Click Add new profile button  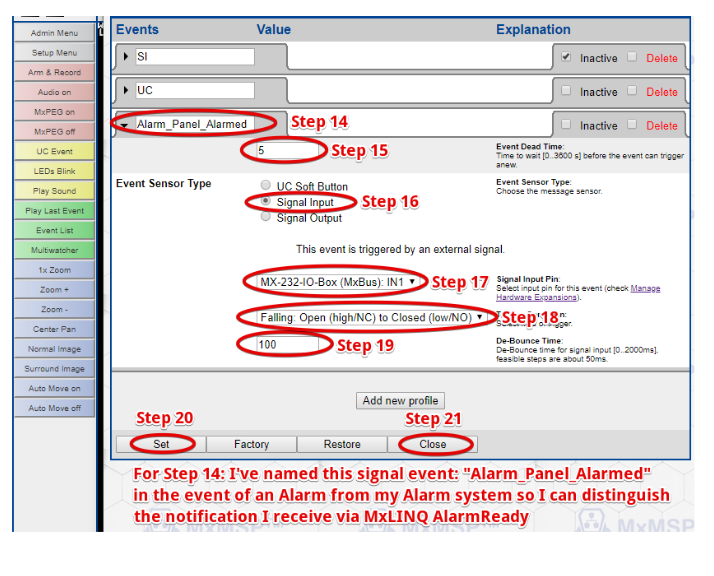coord(400,401)
